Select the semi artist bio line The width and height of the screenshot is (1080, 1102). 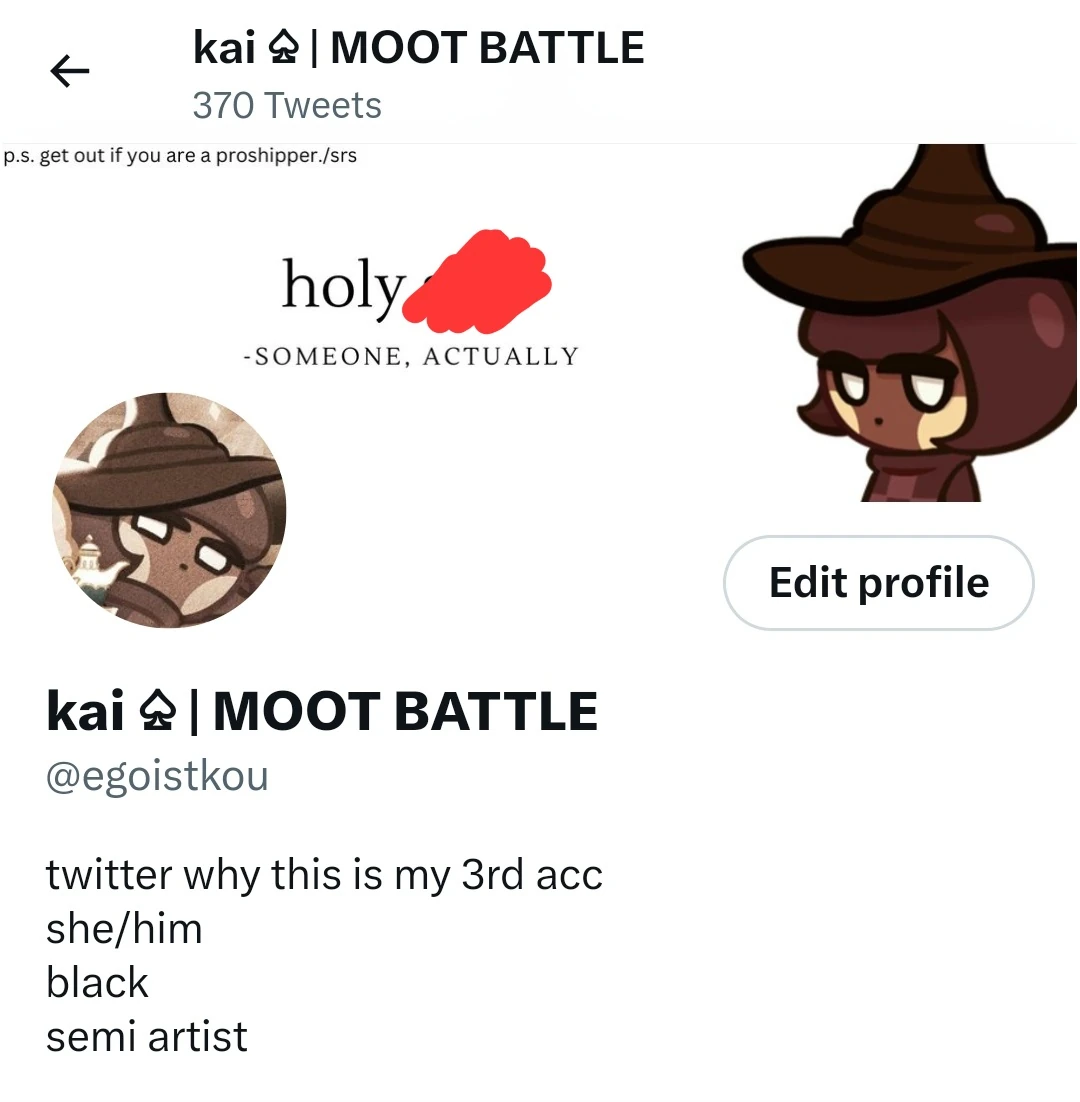(146, 1037)
